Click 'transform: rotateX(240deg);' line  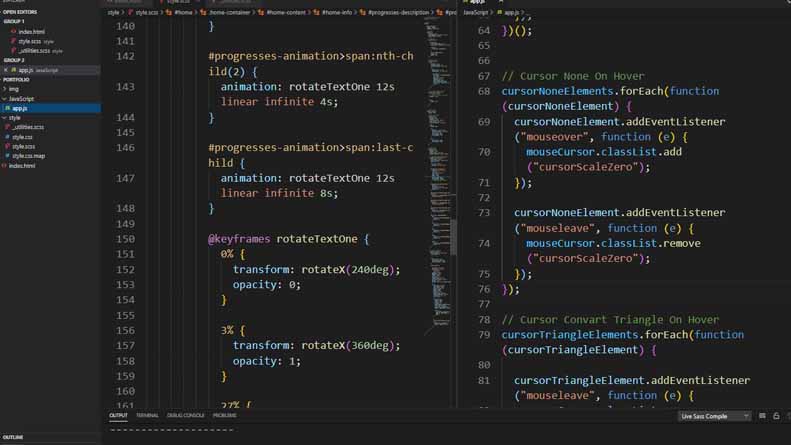[x=316, y=270]
